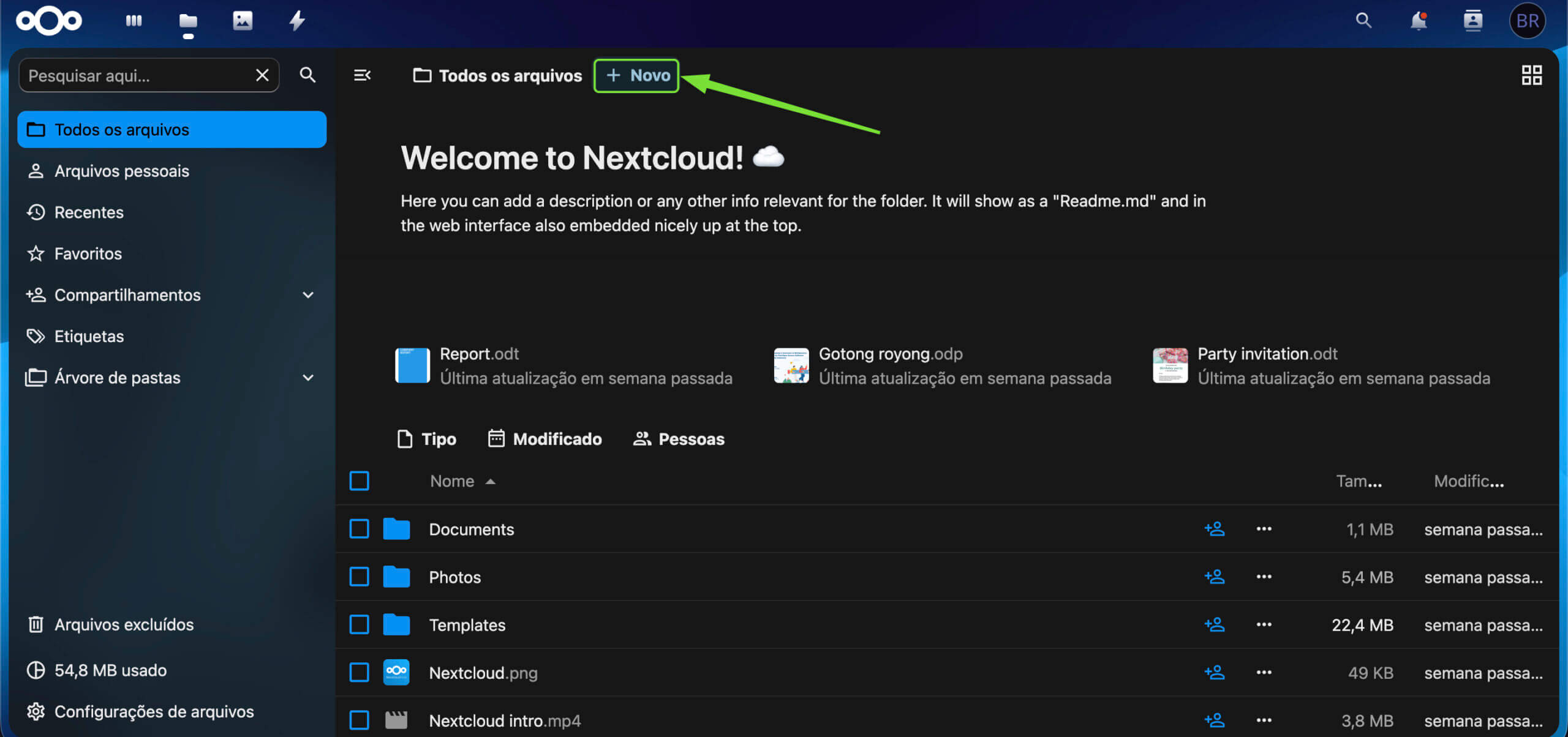Viewport: 1568px width, 737px height.
Task: Sort files by Nome column
Action: tap(462, 481)
